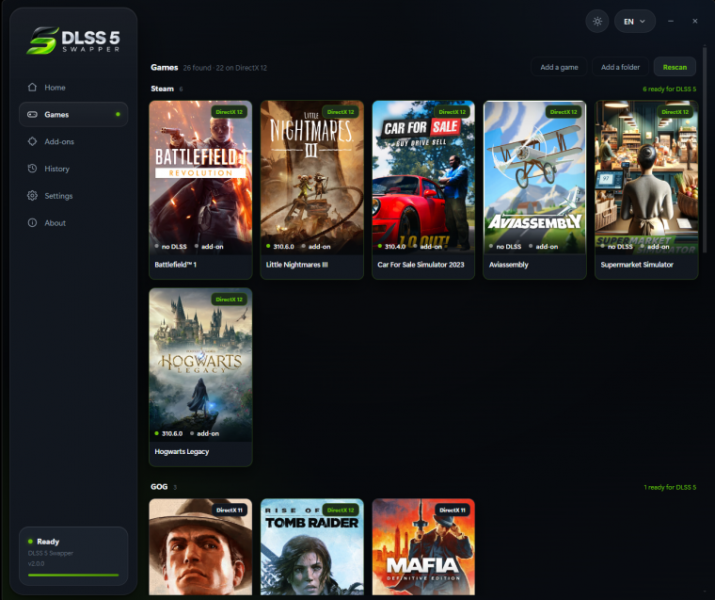The width and height of the screenshot is (715, 600).
Task: Click the 'Battlefield™ 1' title text
Action: coord(176,264)
